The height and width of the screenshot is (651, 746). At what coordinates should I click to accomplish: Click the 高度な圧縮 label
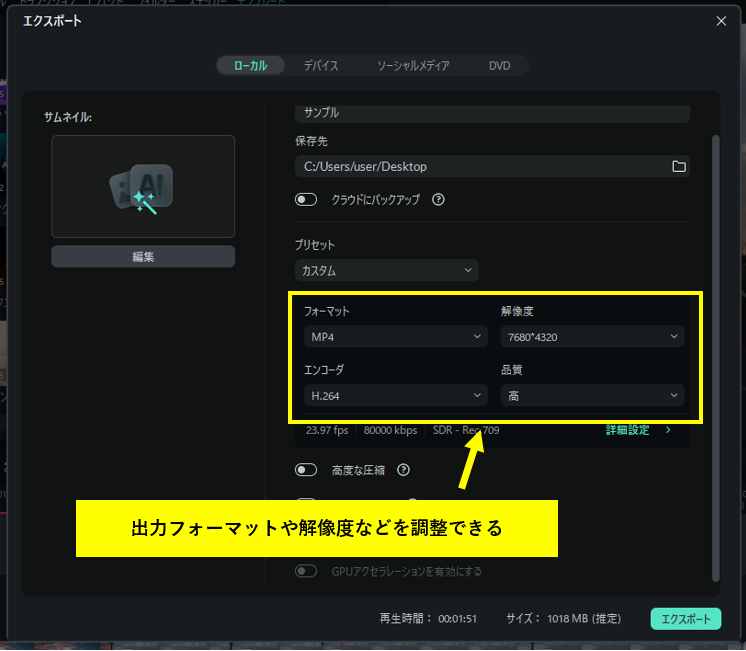358,470
